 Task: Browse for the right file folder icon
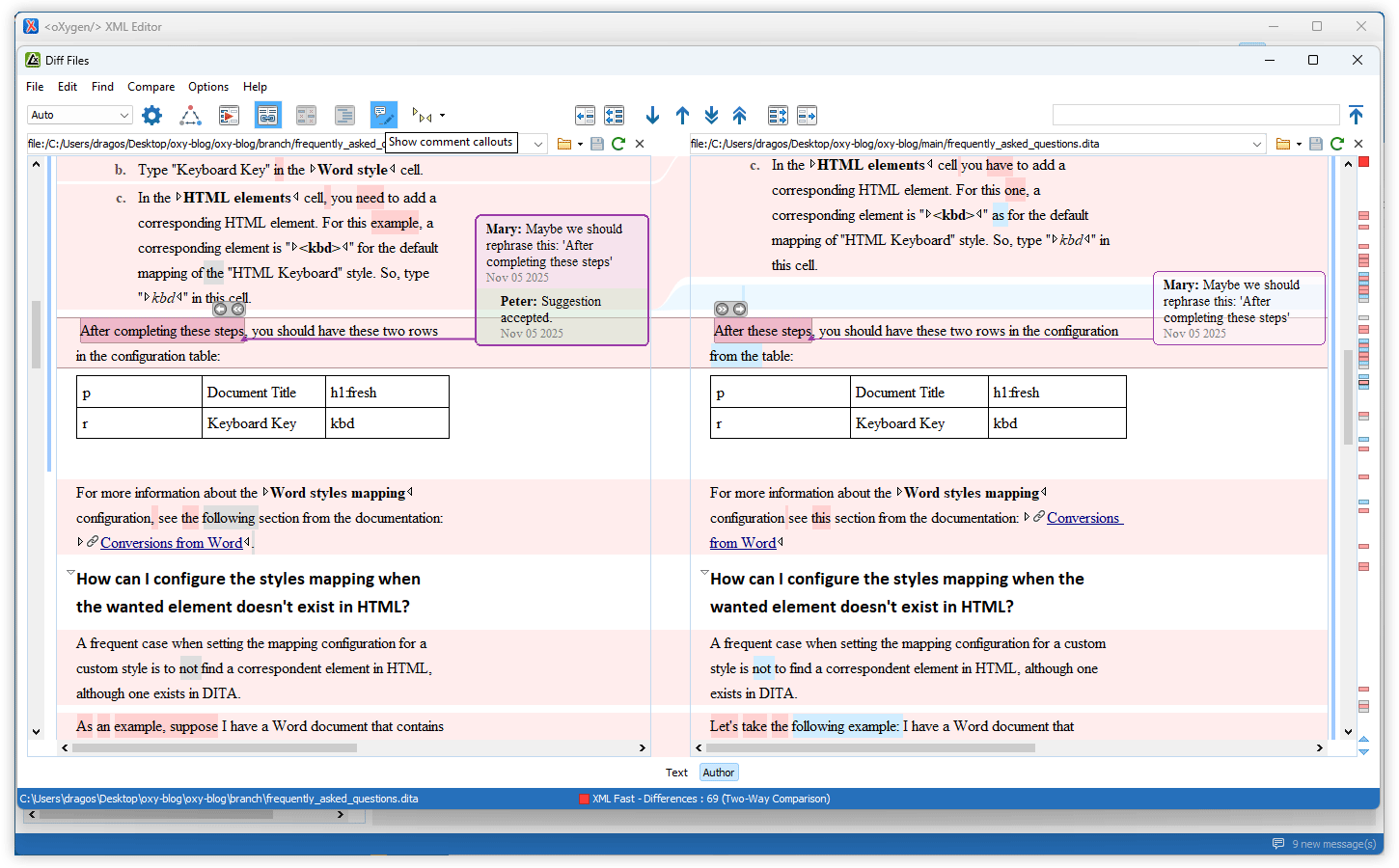point(1282,144)
